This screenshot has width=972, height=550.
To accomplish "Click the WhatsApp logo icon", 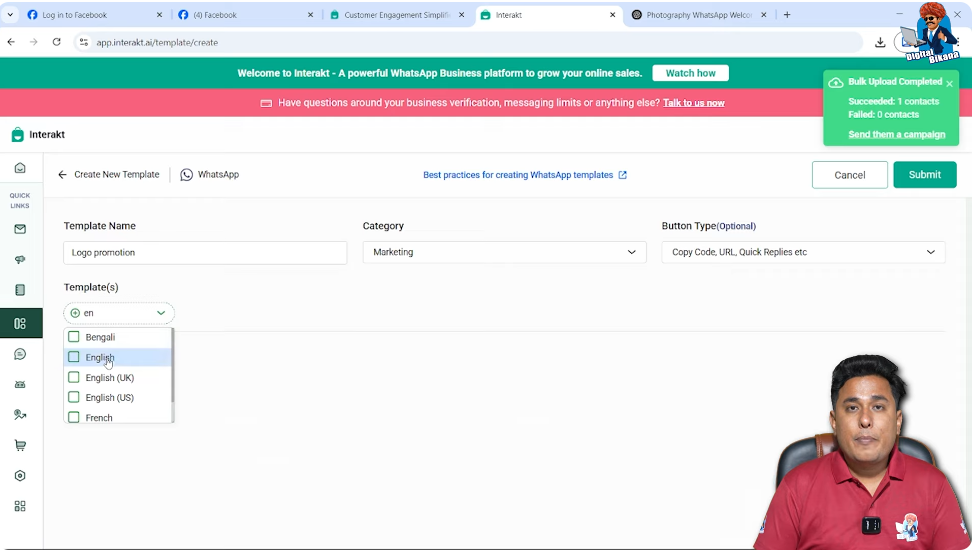I will (186, 175).
